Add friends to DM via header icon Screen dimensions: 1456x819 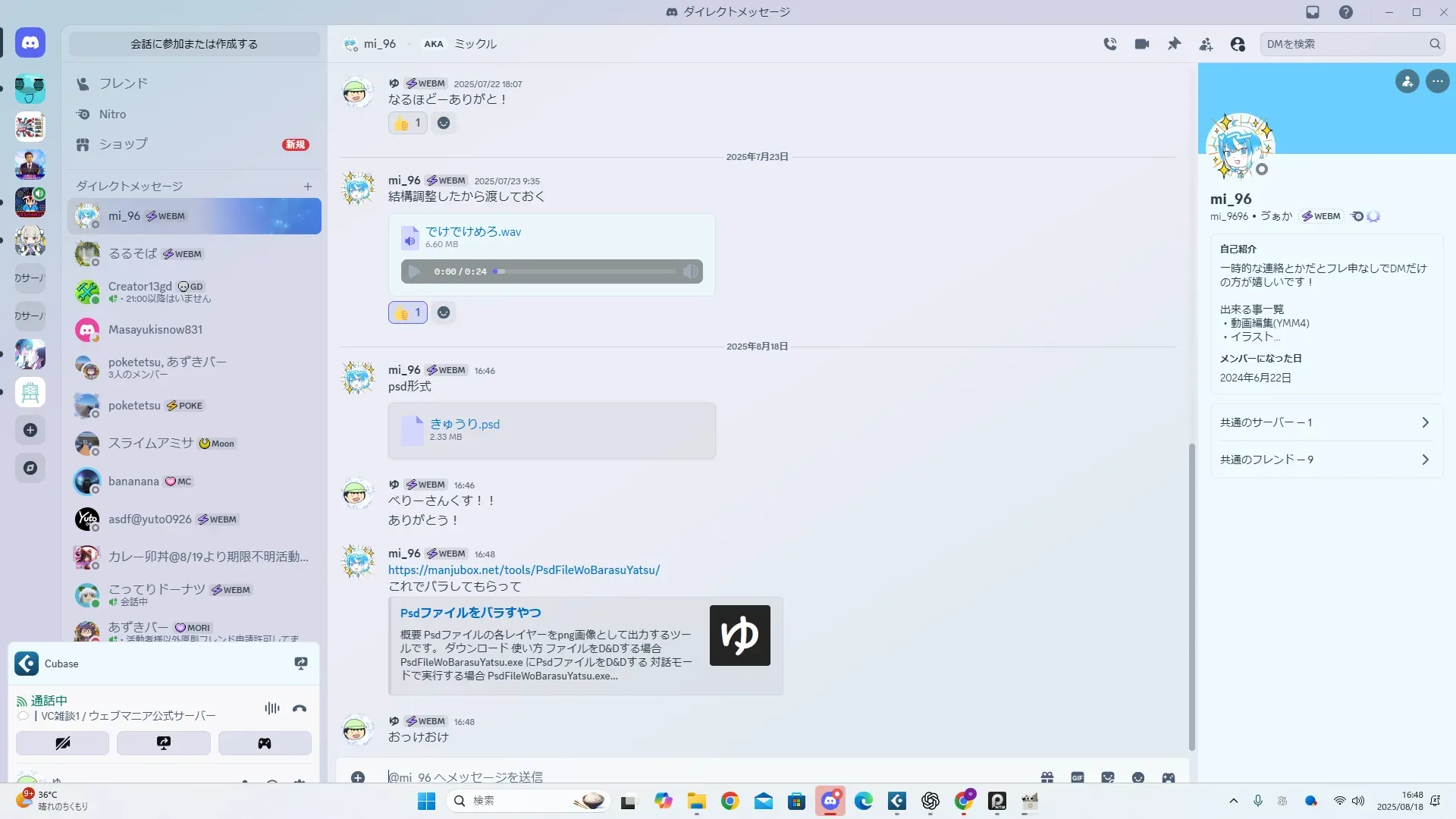[x=1206, y=44]
